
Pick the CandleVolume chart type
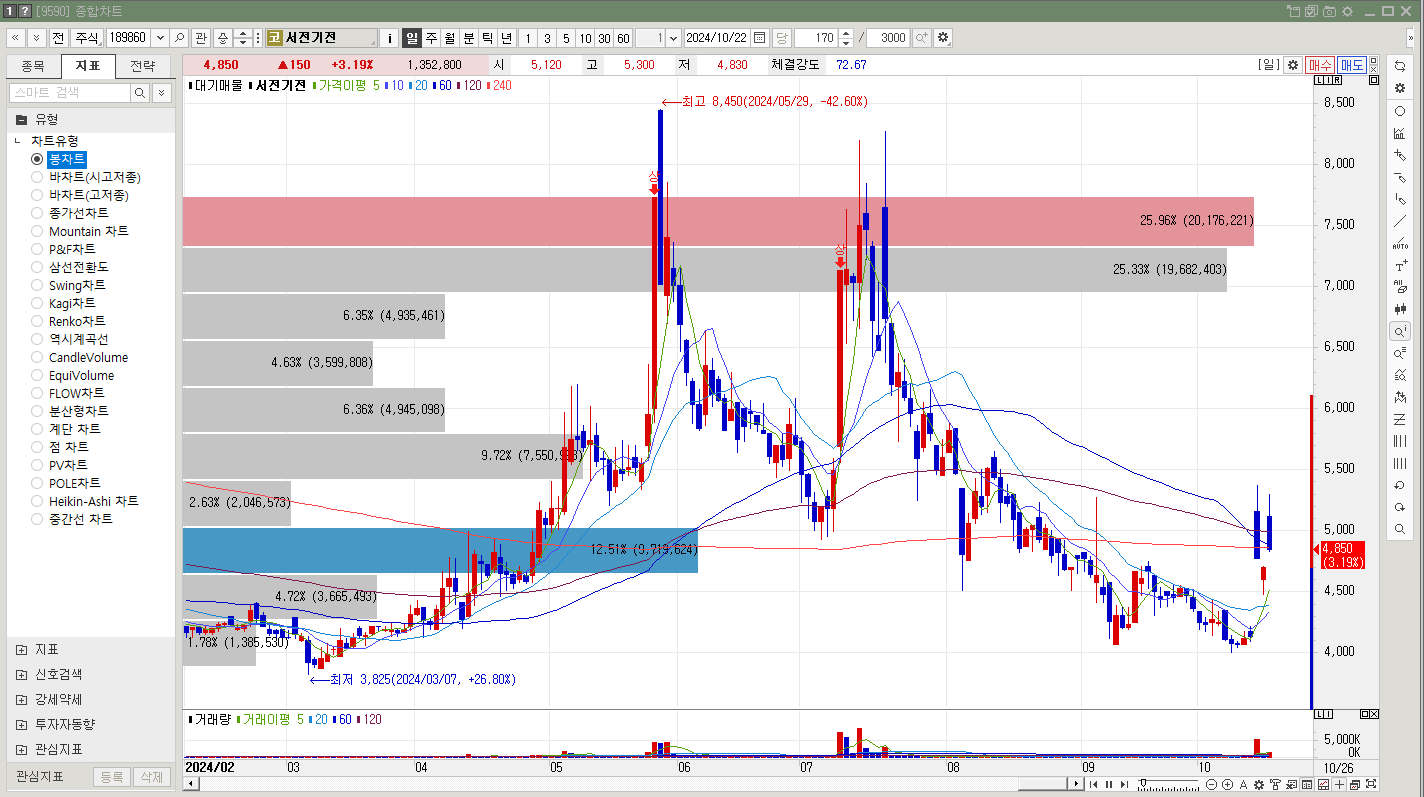click(37, 357)
